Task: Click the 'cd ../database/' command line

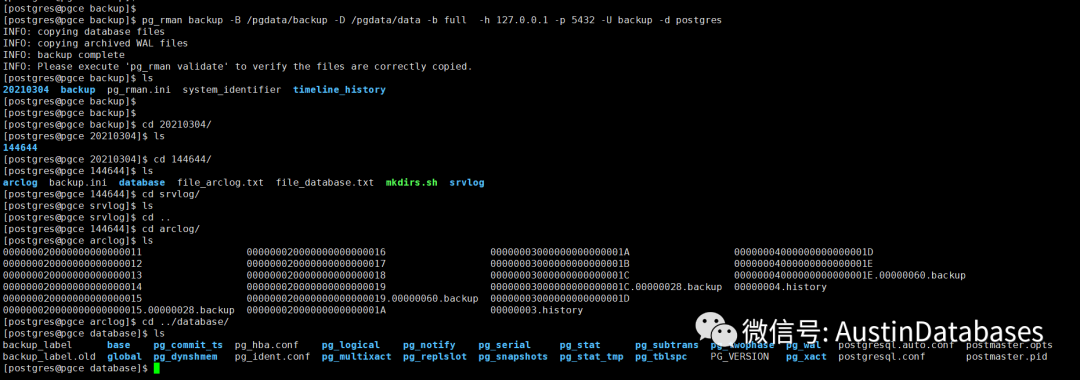Action: (x=116, y=322)
